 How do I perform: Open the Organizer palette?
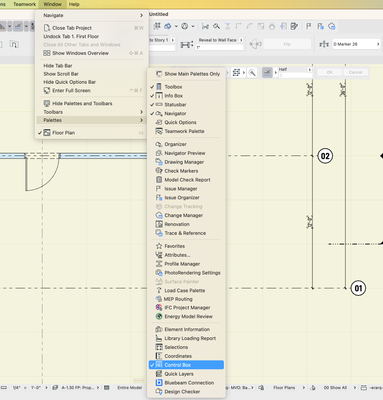(x=186, y=144)
